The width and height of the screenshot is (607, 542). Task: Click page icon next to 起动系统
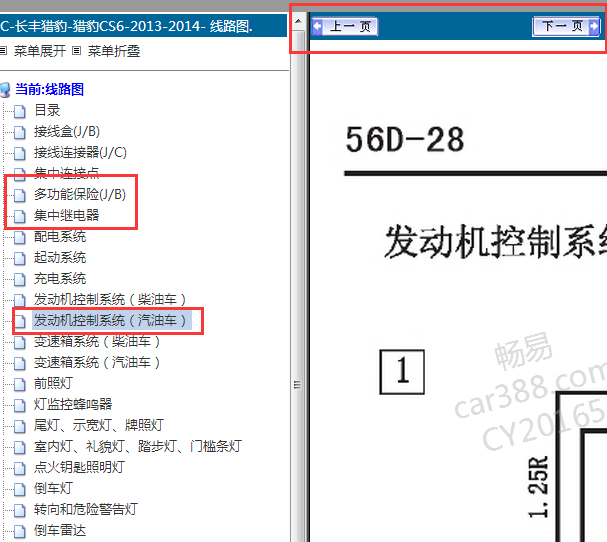point(20,258)
